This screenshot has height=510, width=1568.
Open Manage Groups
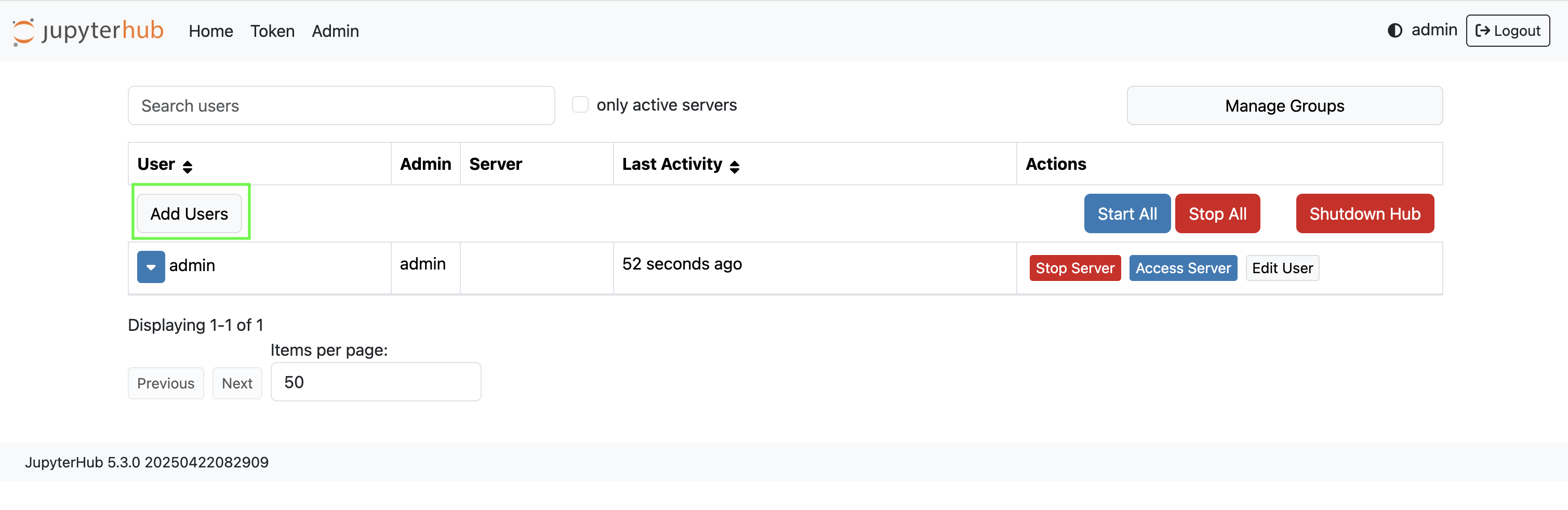click(1284, 105)
